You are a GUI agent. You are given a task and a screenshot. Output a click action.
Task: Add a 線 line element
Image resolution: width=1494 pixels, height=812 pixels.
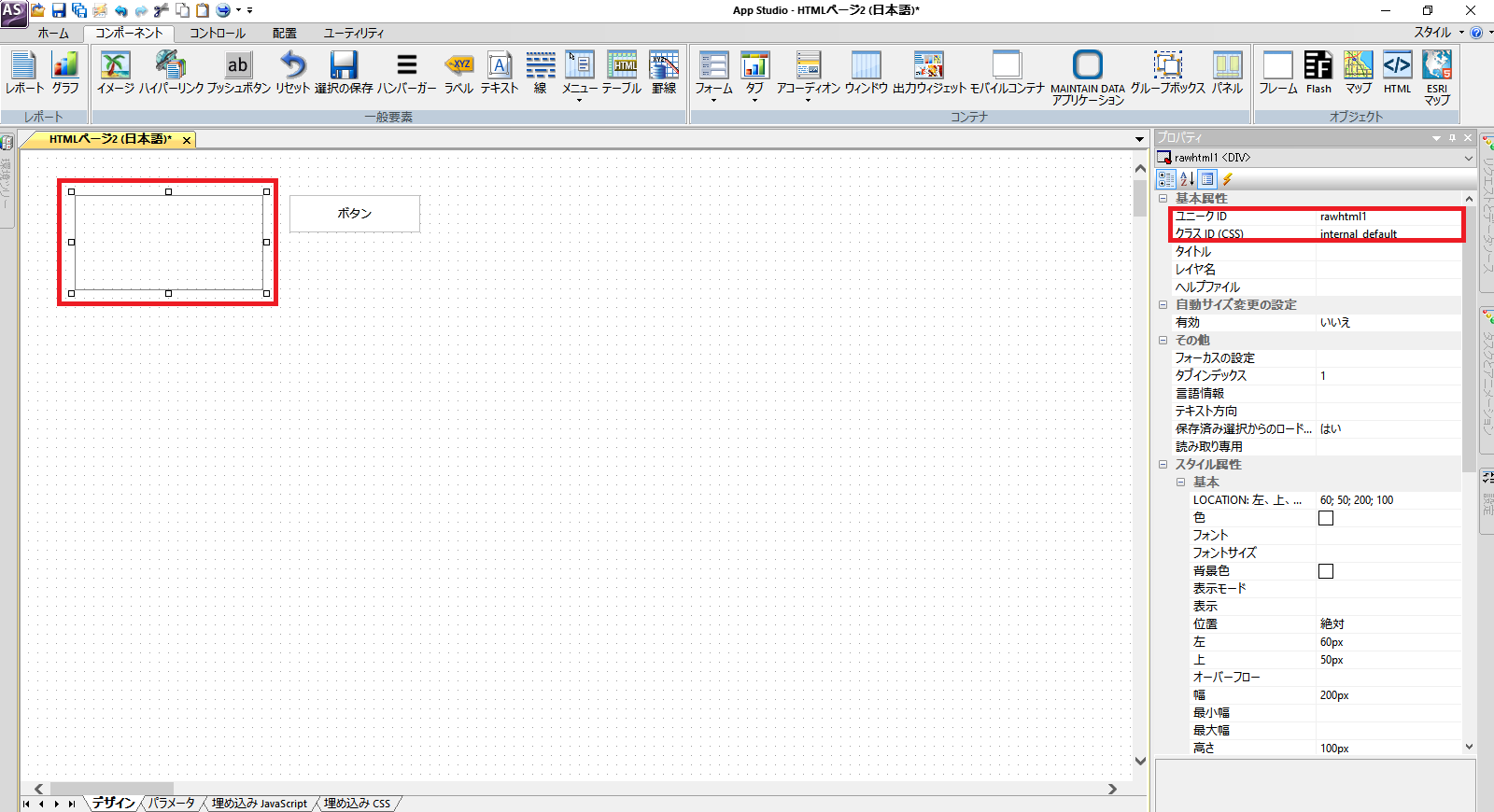(x=541, y=73)
